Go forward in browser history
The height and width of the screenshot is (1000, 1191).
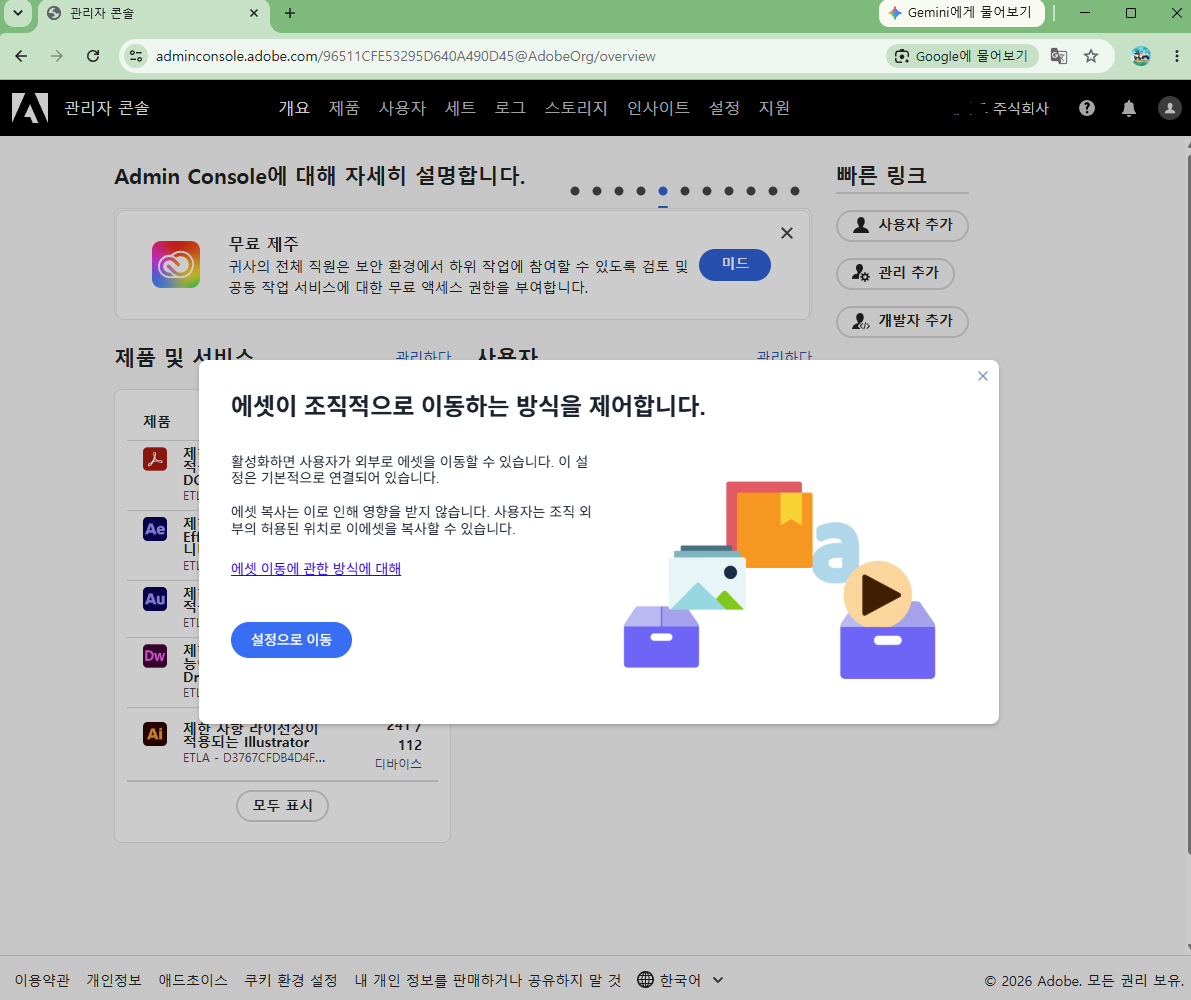click(x=57, y=55)
